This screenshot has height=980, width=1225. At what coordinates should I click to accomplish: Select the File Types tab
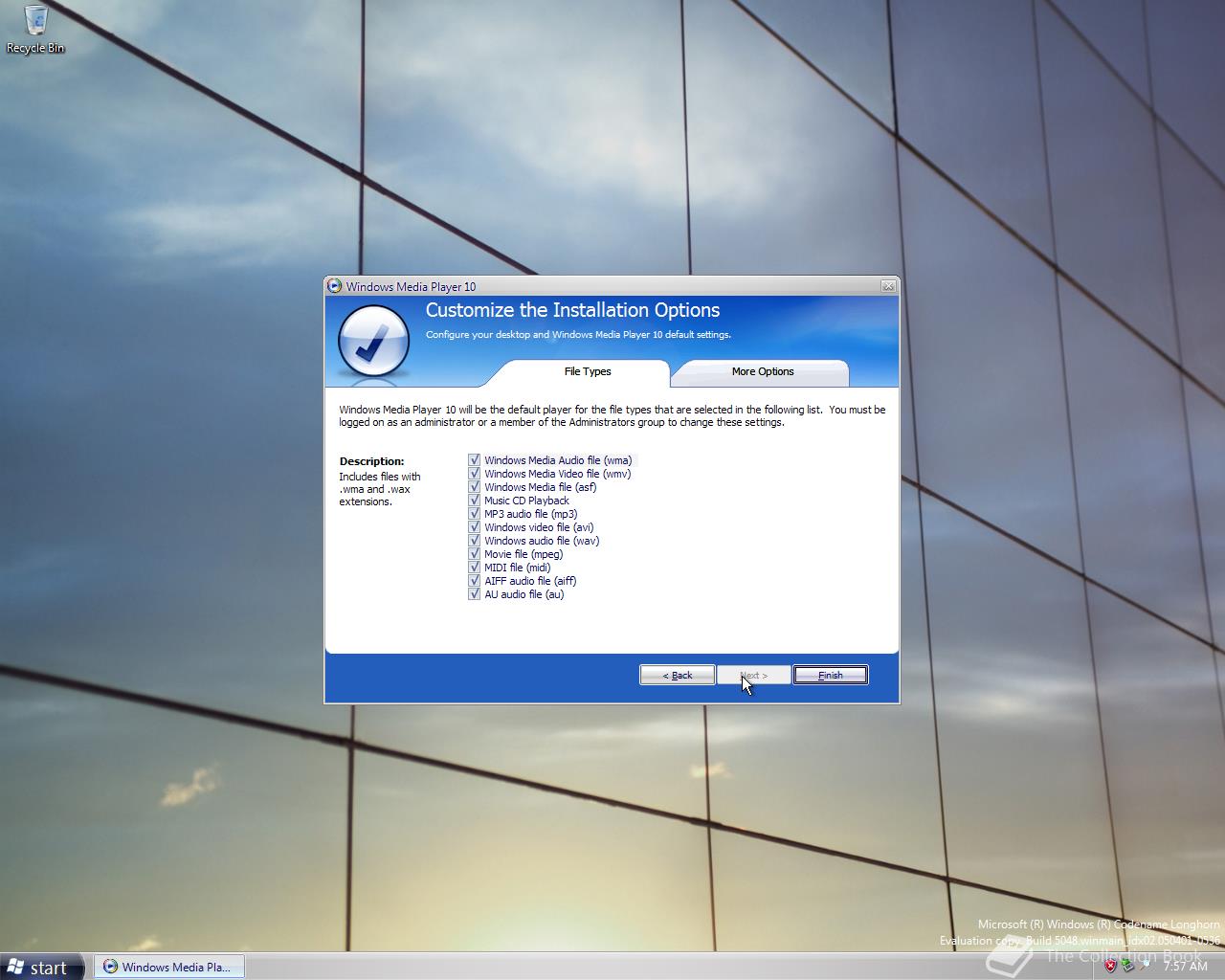click(587, 372)
